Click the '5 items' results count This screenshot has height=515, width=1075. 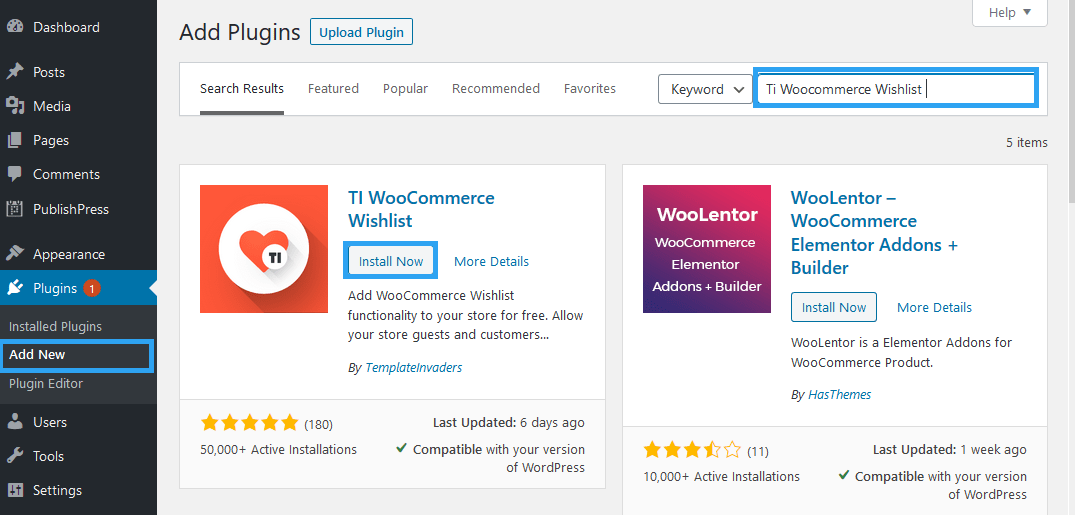(1027, 143)
